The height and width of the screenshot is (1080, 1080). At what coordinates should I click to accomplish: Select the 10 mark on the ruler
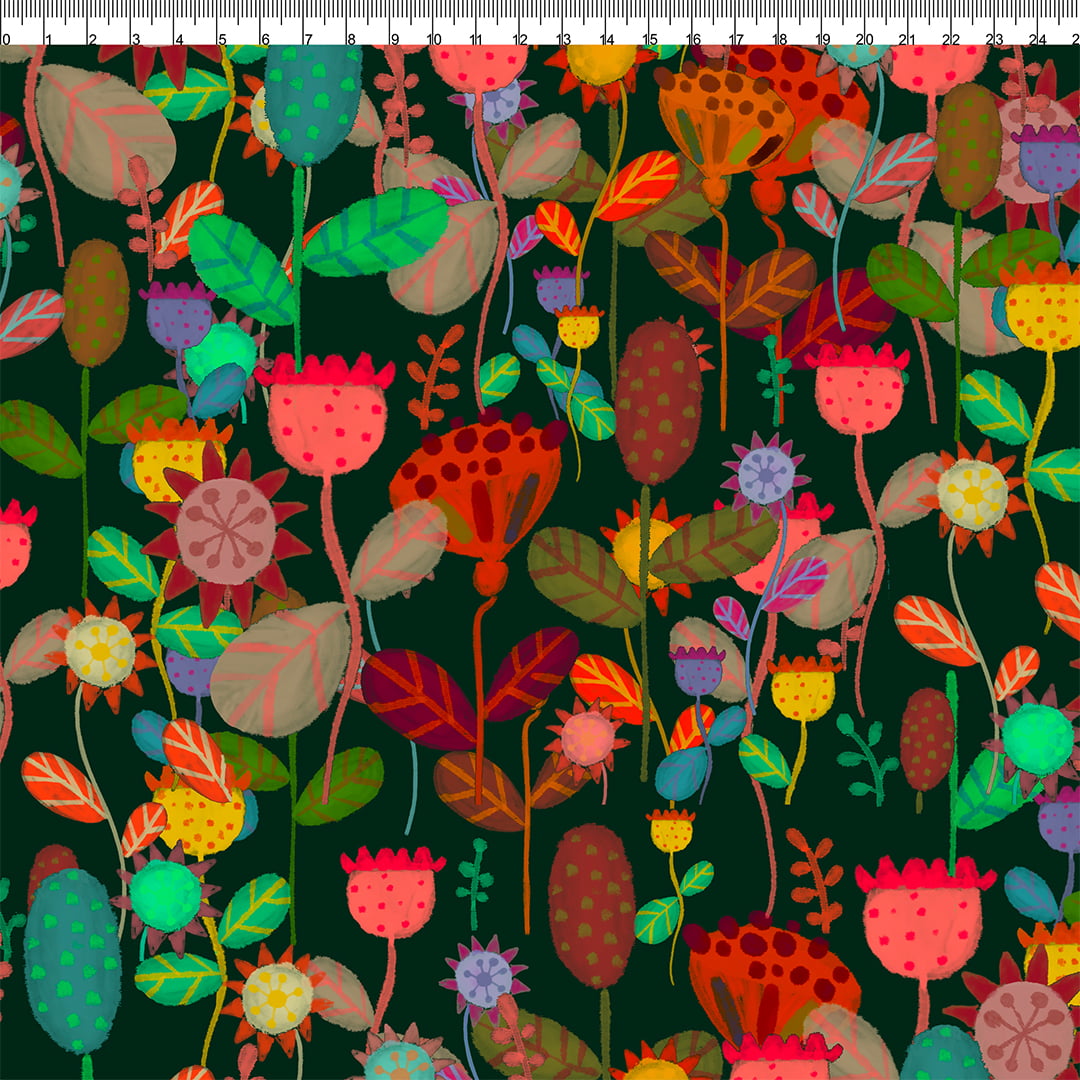pos(434,39)
